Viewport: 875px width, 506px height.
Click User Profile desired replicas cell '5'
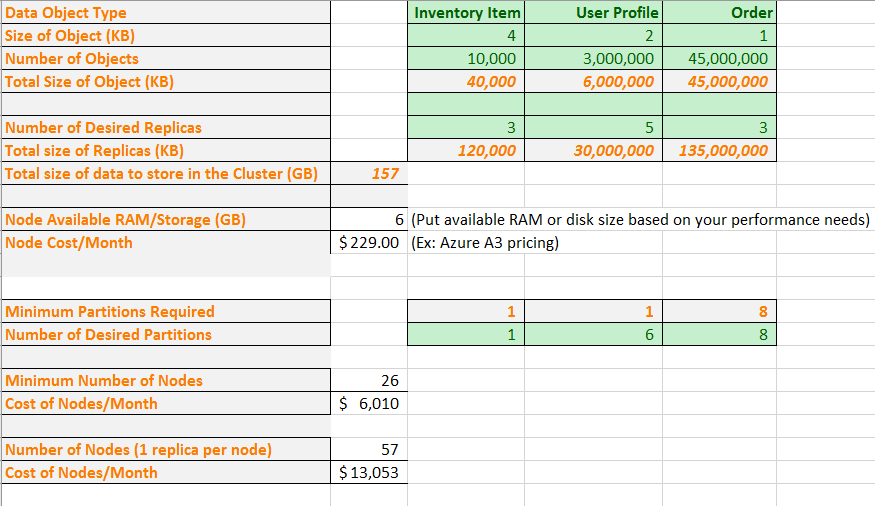click(x=593, y=127)
